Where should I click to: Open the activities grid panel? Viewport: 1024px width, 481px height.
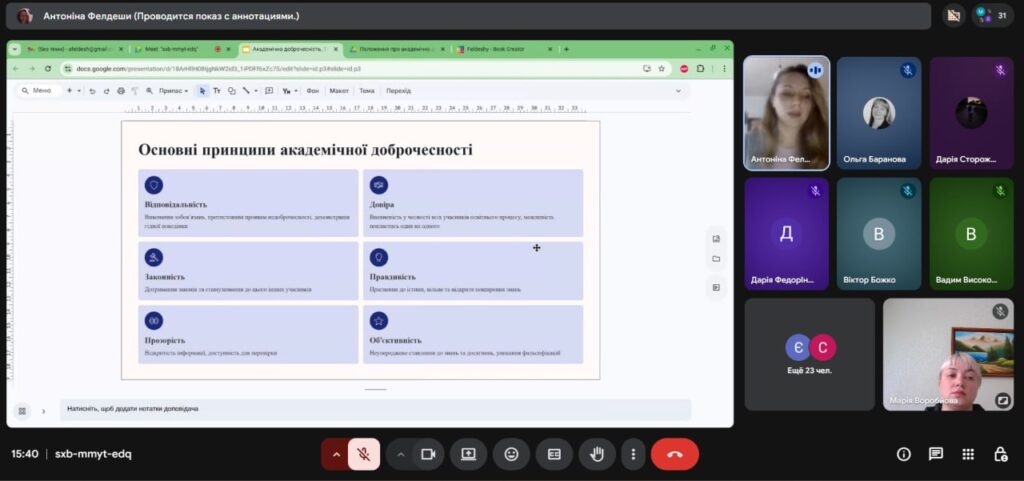coord(968,454)
